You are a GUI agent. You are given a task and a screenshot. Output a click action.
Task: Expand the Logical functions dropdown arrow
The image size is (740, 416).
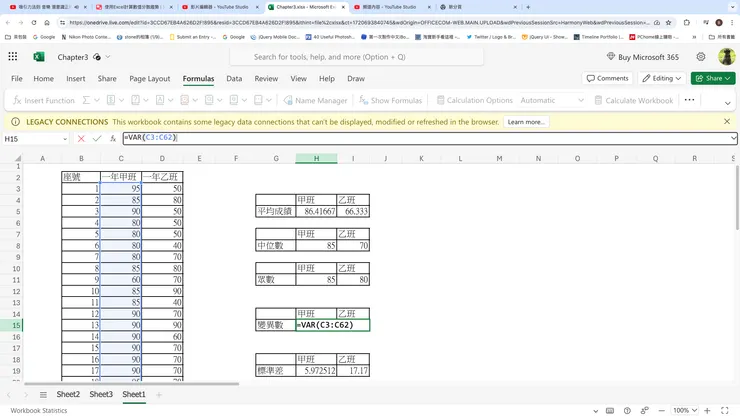point(146,100)
